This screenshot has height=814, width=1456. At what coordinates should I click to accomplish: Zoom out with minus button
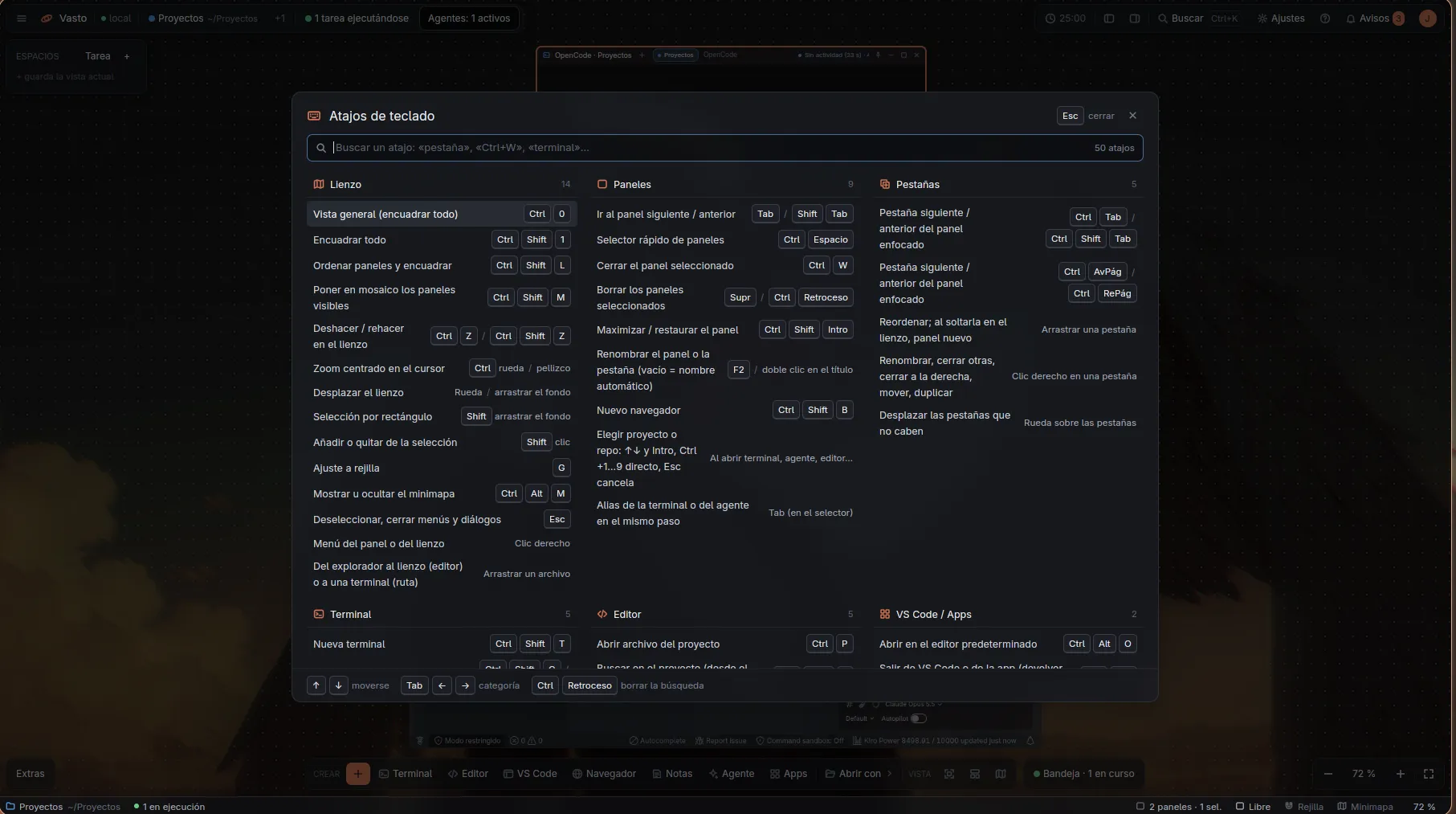(x=1328, y=774)
